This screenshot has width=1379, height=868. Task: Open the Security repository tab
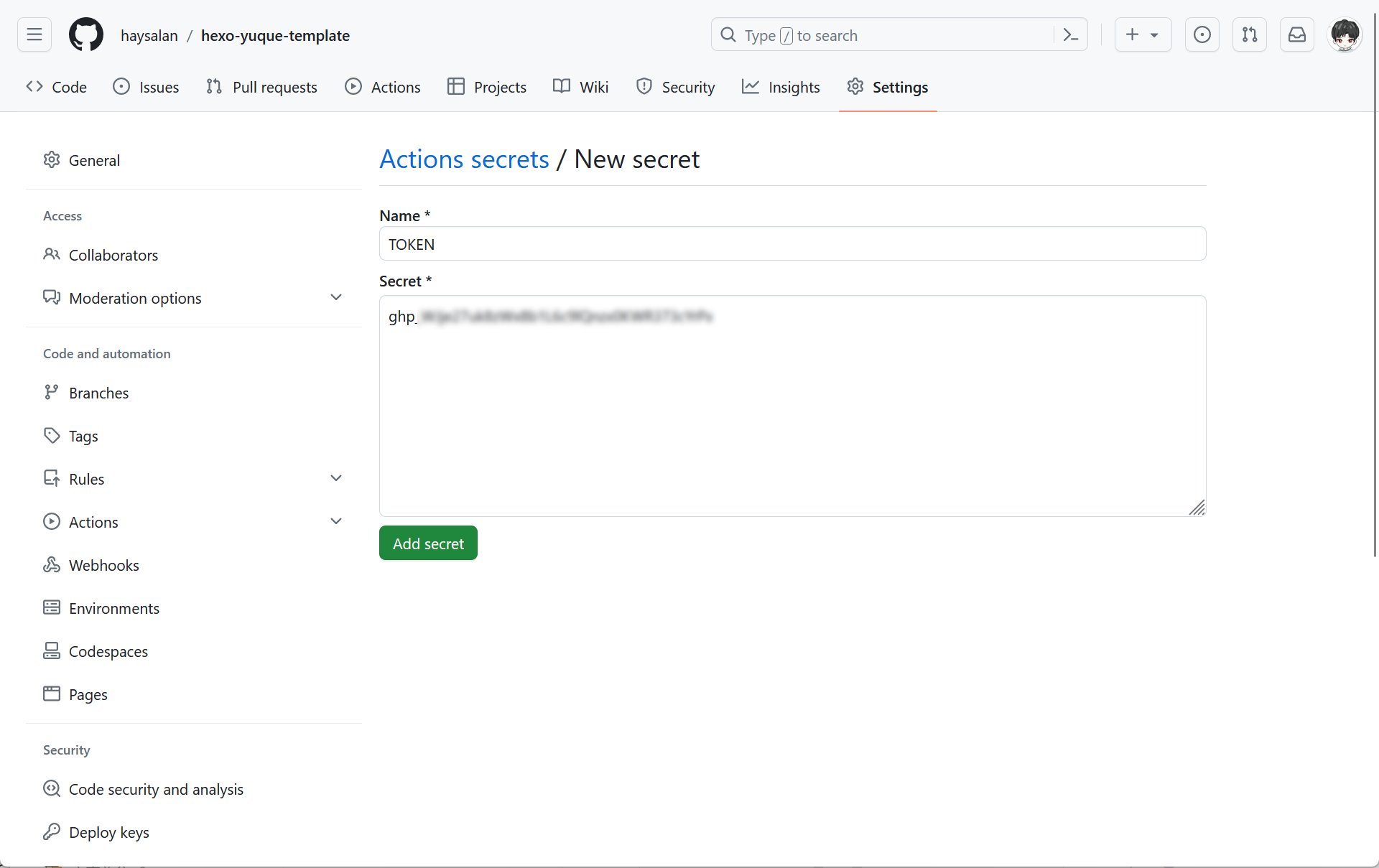[x=675, y=87]
